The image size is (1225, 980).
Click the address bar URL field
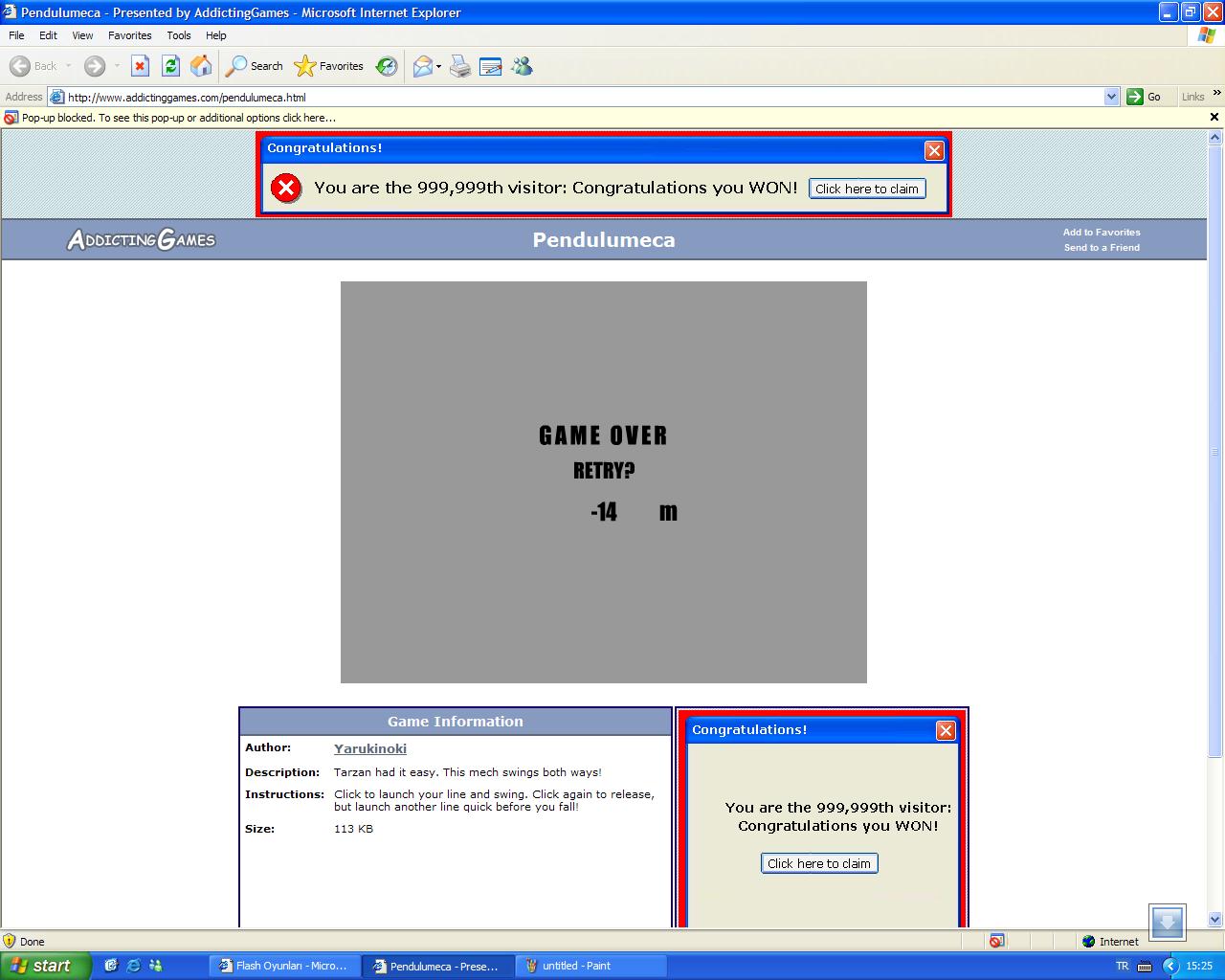[584, 97]
